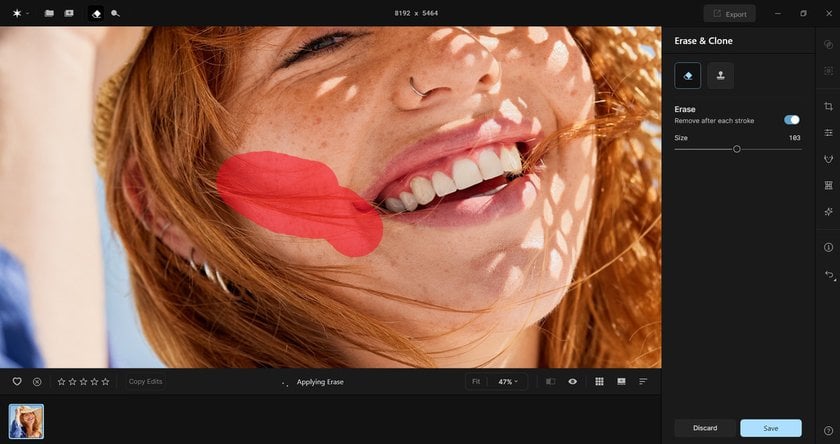The height and width of the screenshot is (444, 840).
Task: Rate photo one star
Action: click(x=61, y=382)
